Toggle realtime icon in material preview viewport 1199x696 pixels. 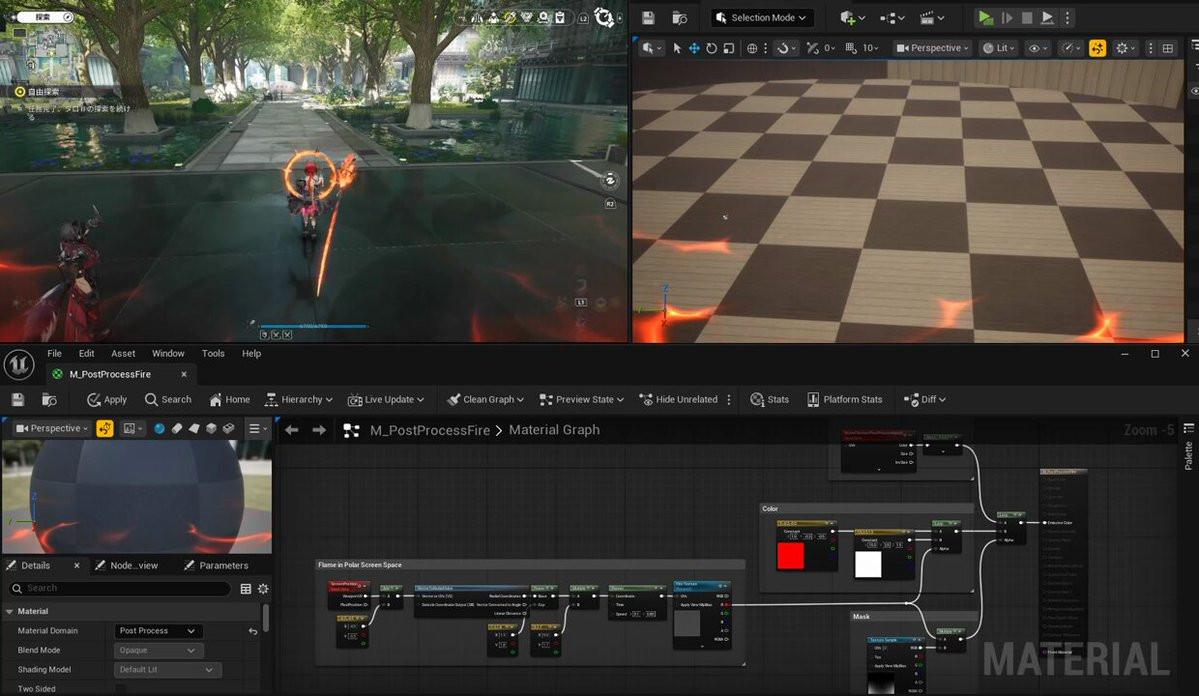105,428
